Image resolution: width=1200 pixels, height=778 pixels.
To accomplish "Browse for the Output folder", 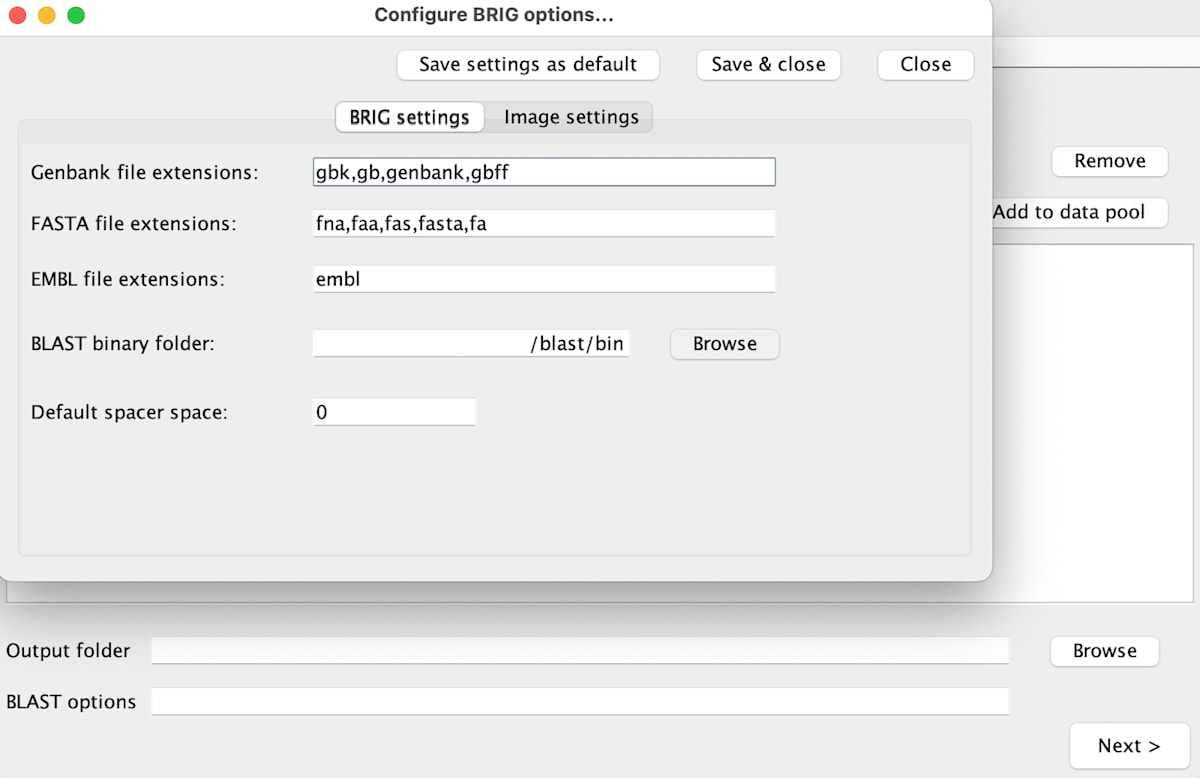I will [1104, 651].
